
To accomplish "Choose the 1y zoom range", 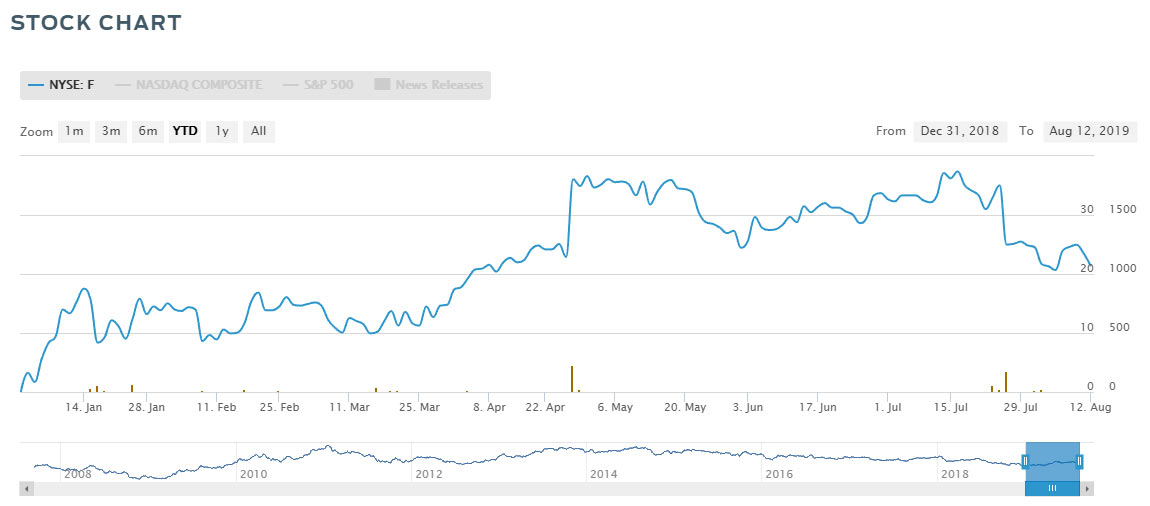I will tap(222, 131).
